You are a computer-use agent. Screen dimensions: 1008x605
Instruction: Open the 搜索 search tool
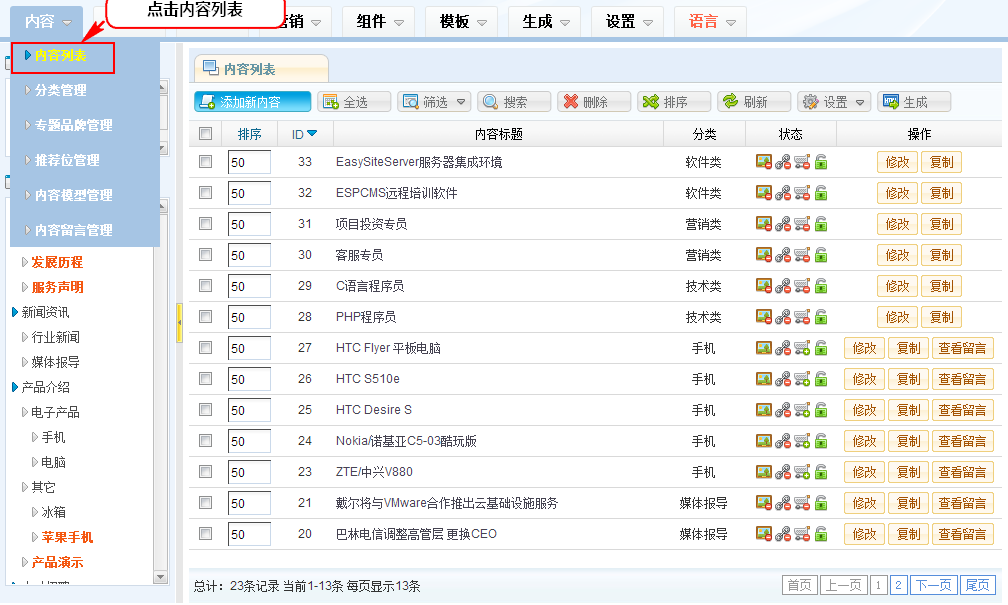(x=514, y=102)
